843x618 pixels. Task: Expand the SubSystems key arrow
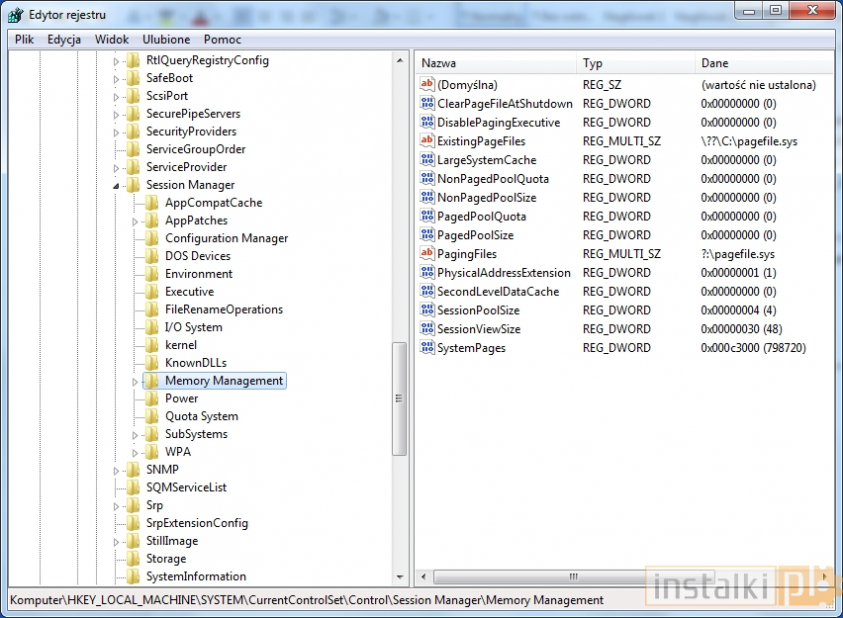[x=135, y=435]
